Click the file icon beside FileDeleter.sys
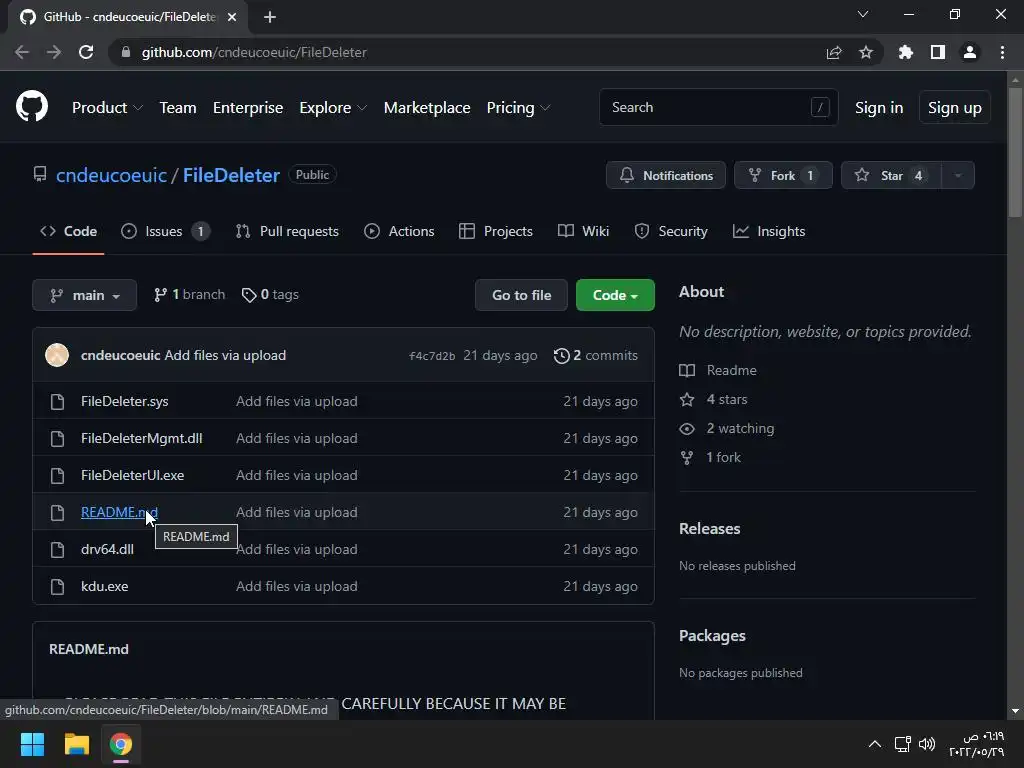Viewport: 1024px width, 768px height. point(57,402)
